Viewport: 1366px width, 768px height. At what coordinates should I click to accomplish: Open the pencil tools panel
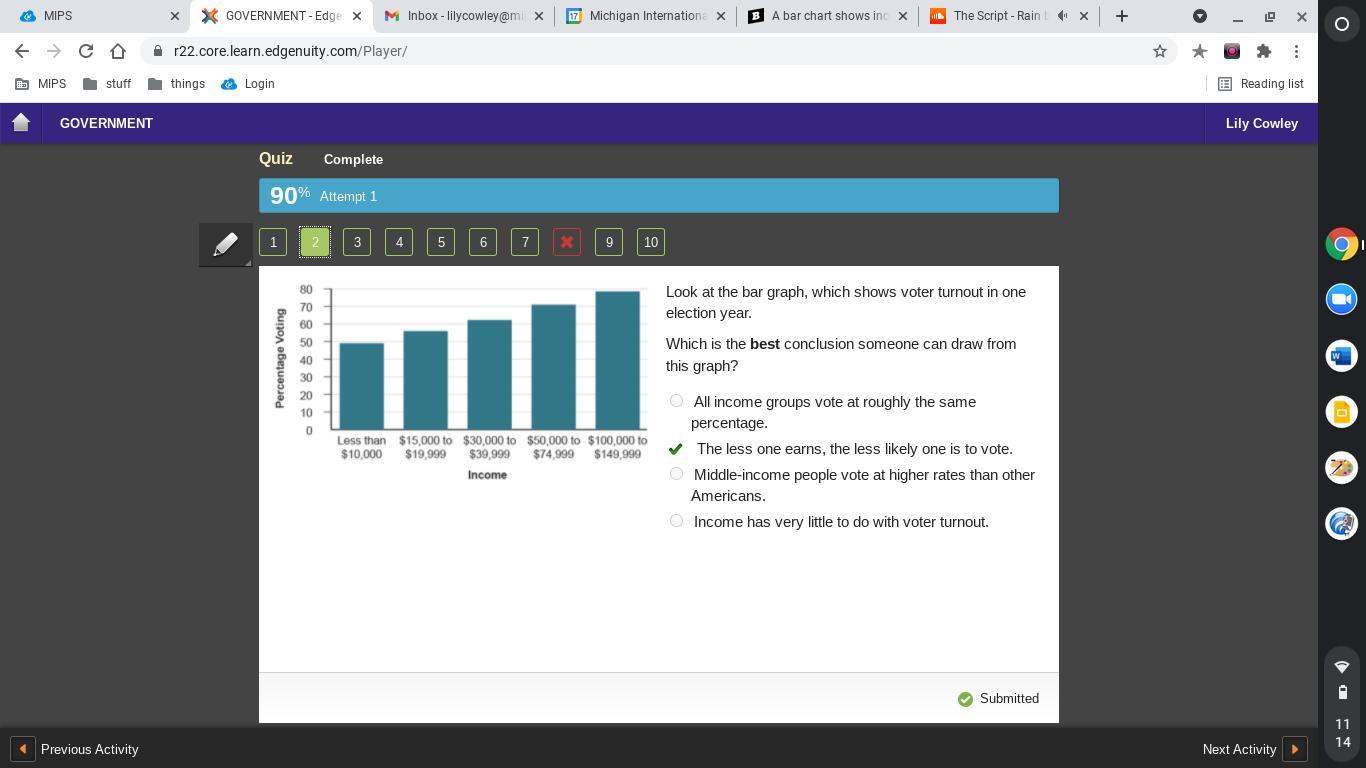click(225, 244)
